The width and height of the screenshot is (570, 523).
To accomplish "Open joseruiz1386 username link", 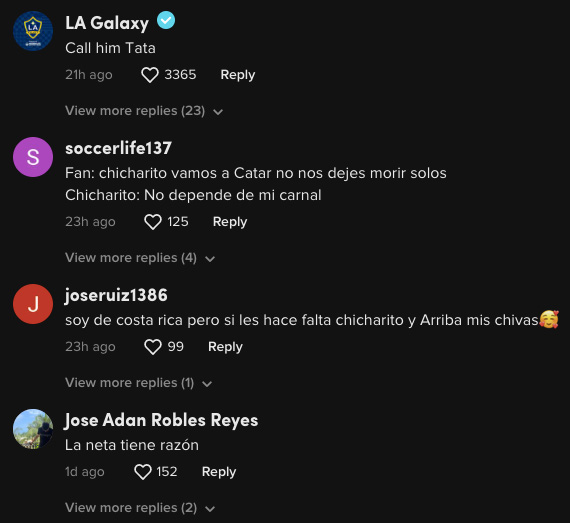I will (x=116, y=295).
